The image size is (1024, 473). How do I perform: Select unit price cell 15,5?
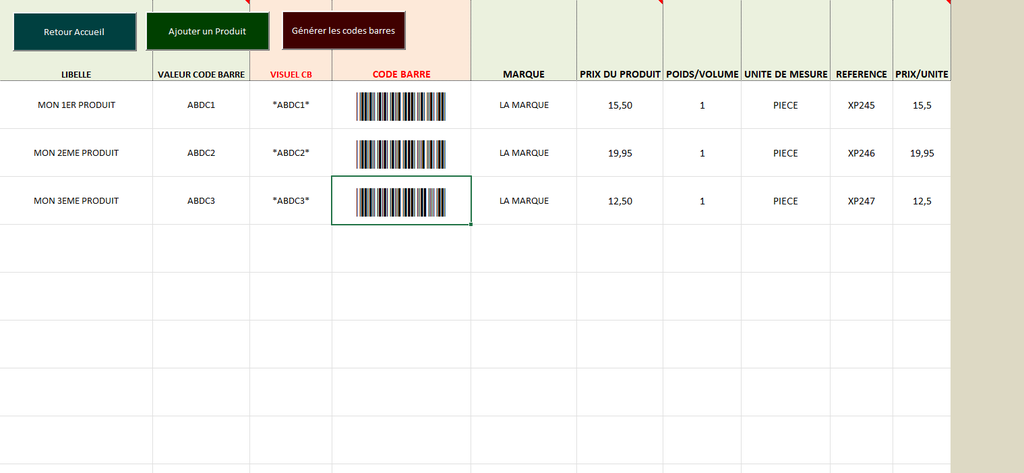point(921,105)
